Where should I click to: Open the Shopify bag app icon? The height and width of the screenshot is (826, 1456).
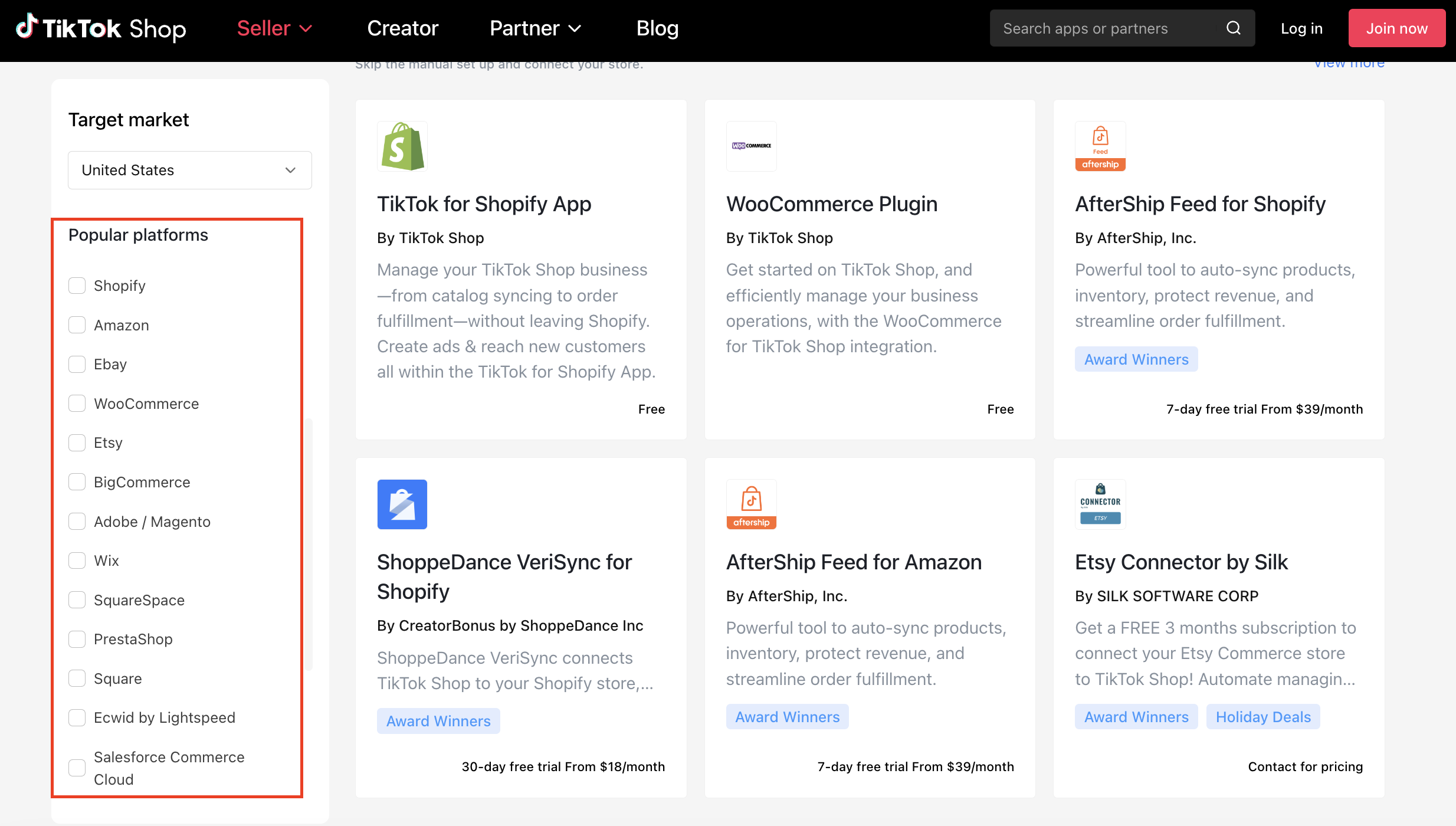point(402,146)
